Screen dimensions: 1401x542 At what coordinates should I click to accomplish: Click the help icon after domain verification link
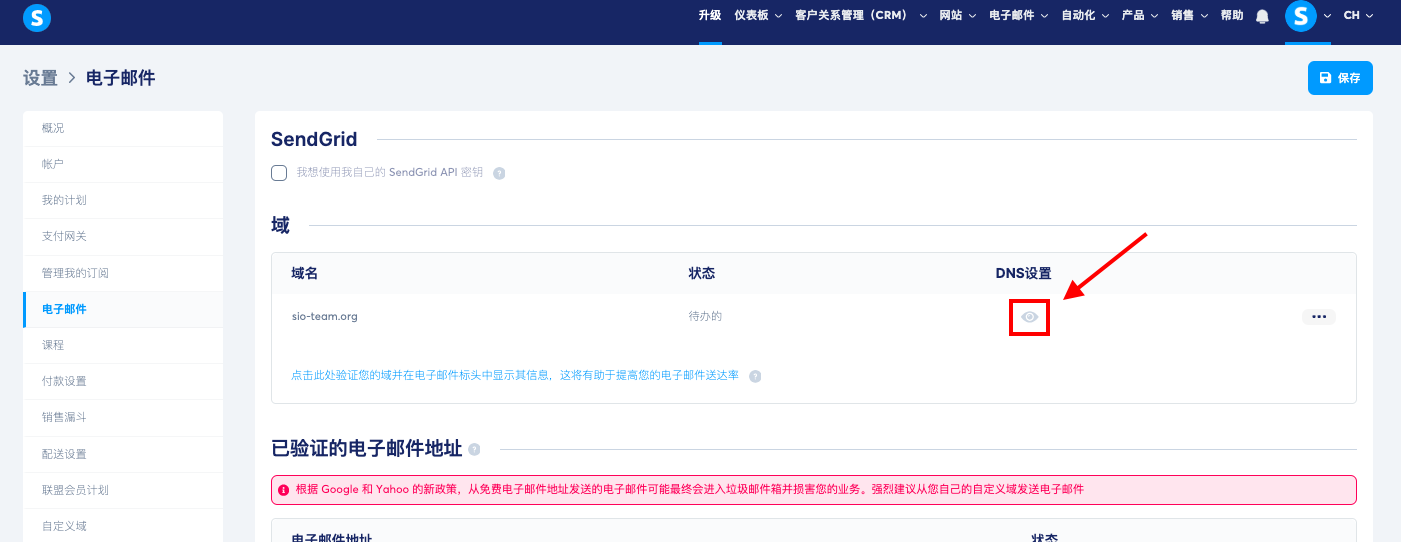tap(755, 376)
